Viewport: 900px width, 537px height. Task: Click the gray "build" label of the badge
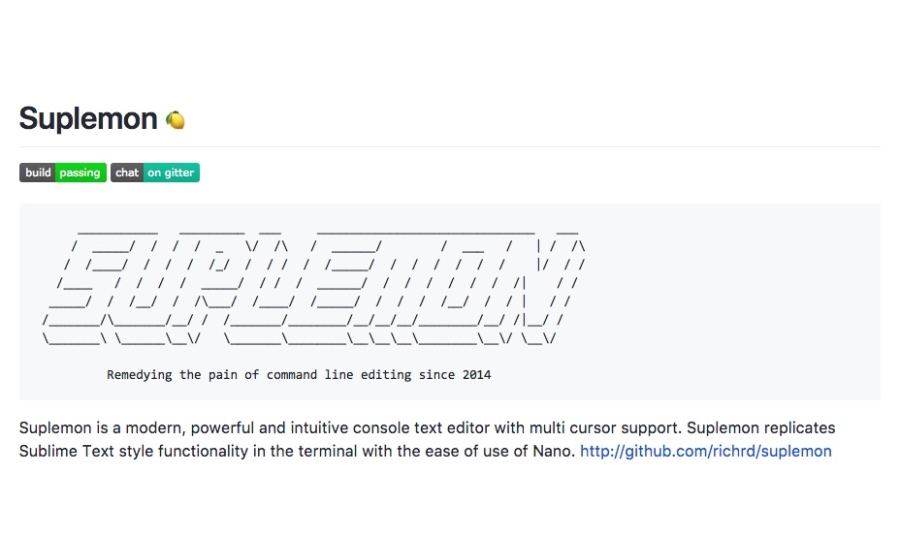pos(38,173)
